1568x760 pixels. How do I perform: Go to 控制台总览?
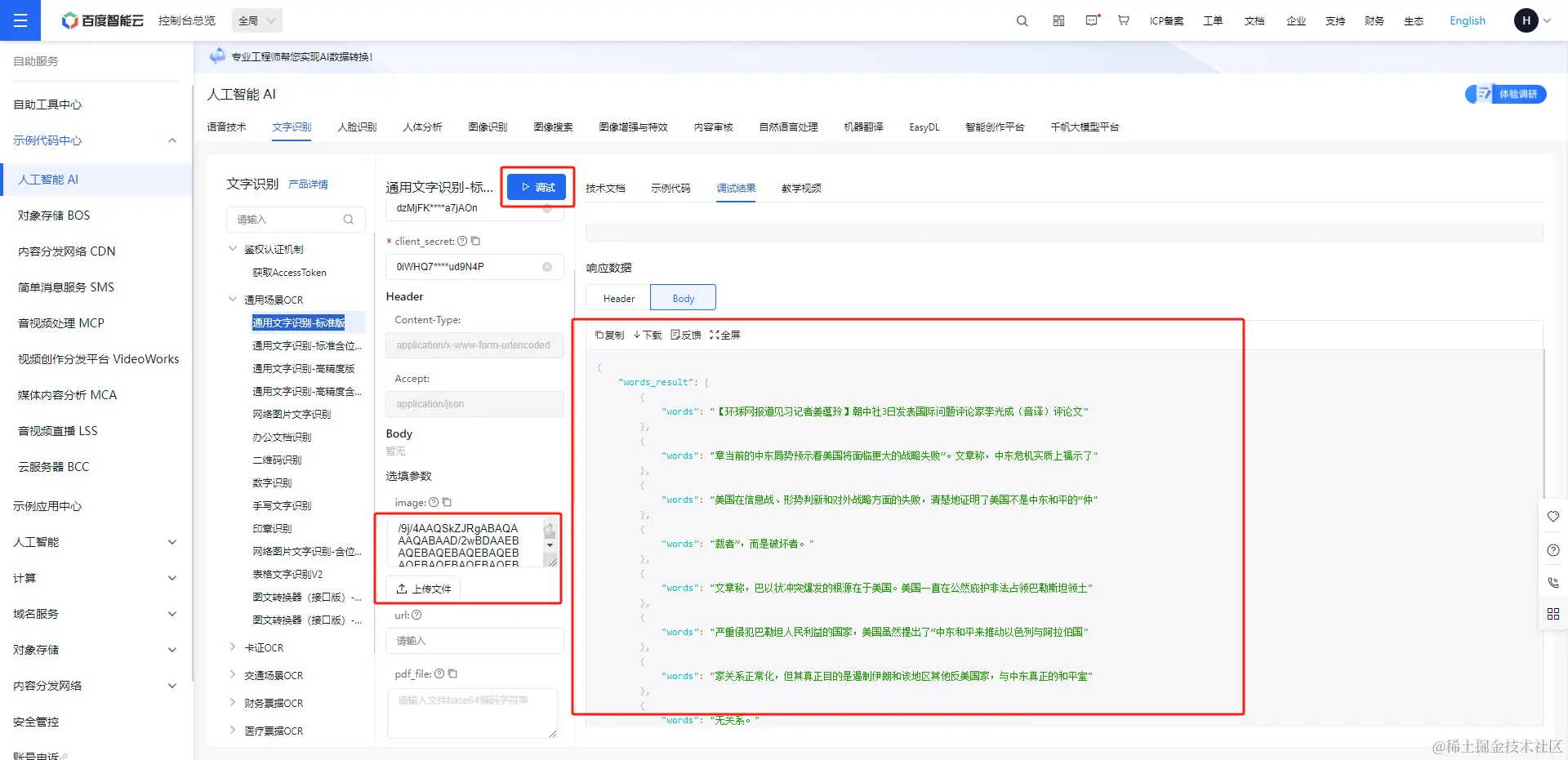pos(187,21)
